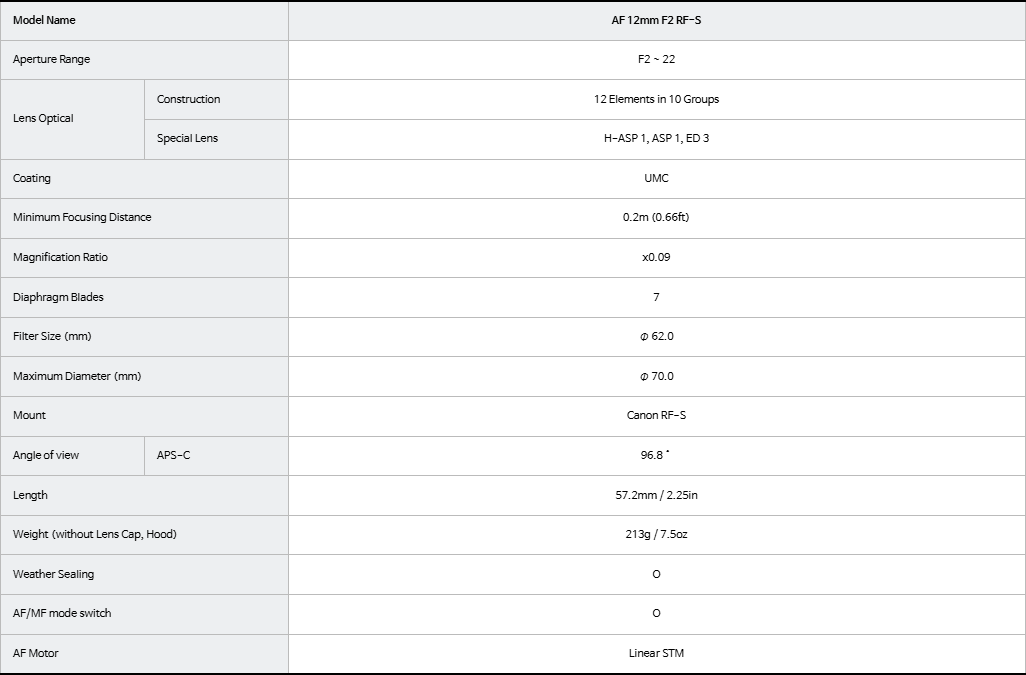Screen dimensions: 1026x675
Task: Click the Weather Sealing O mark
Action: pos(656,575)
